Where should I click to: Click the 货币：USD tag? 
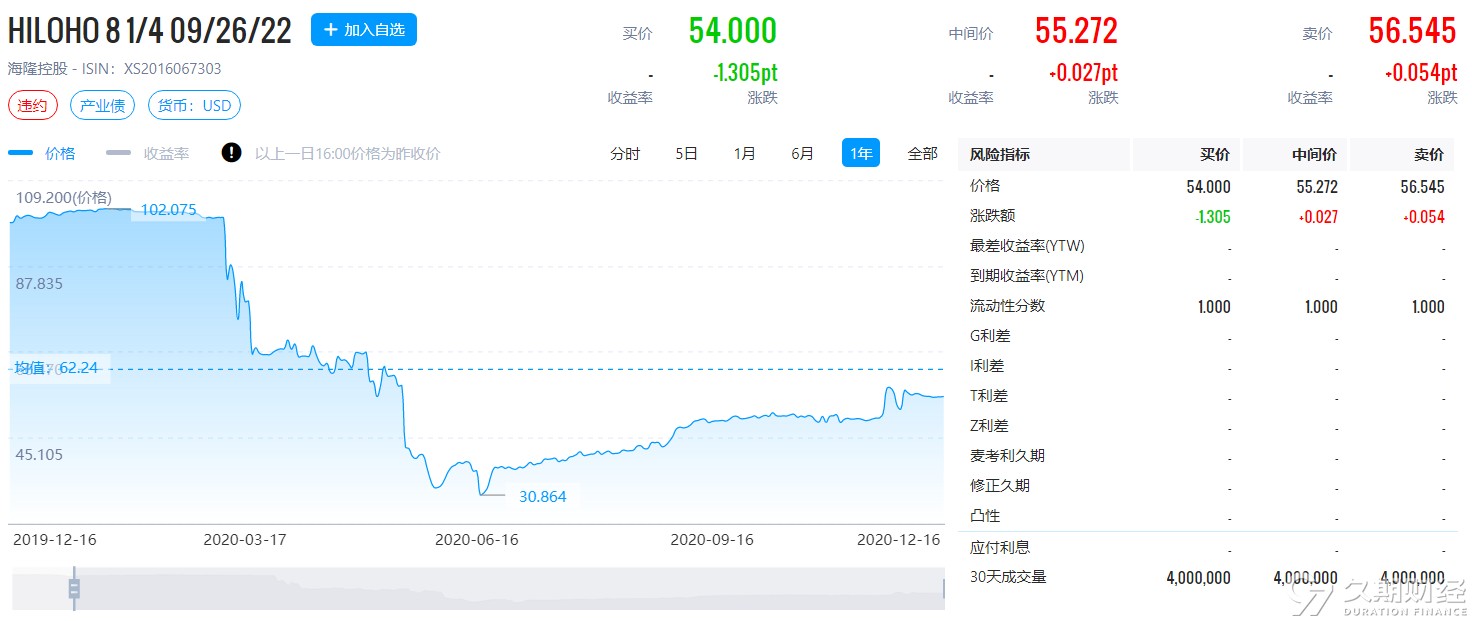(x=194, y=105)
